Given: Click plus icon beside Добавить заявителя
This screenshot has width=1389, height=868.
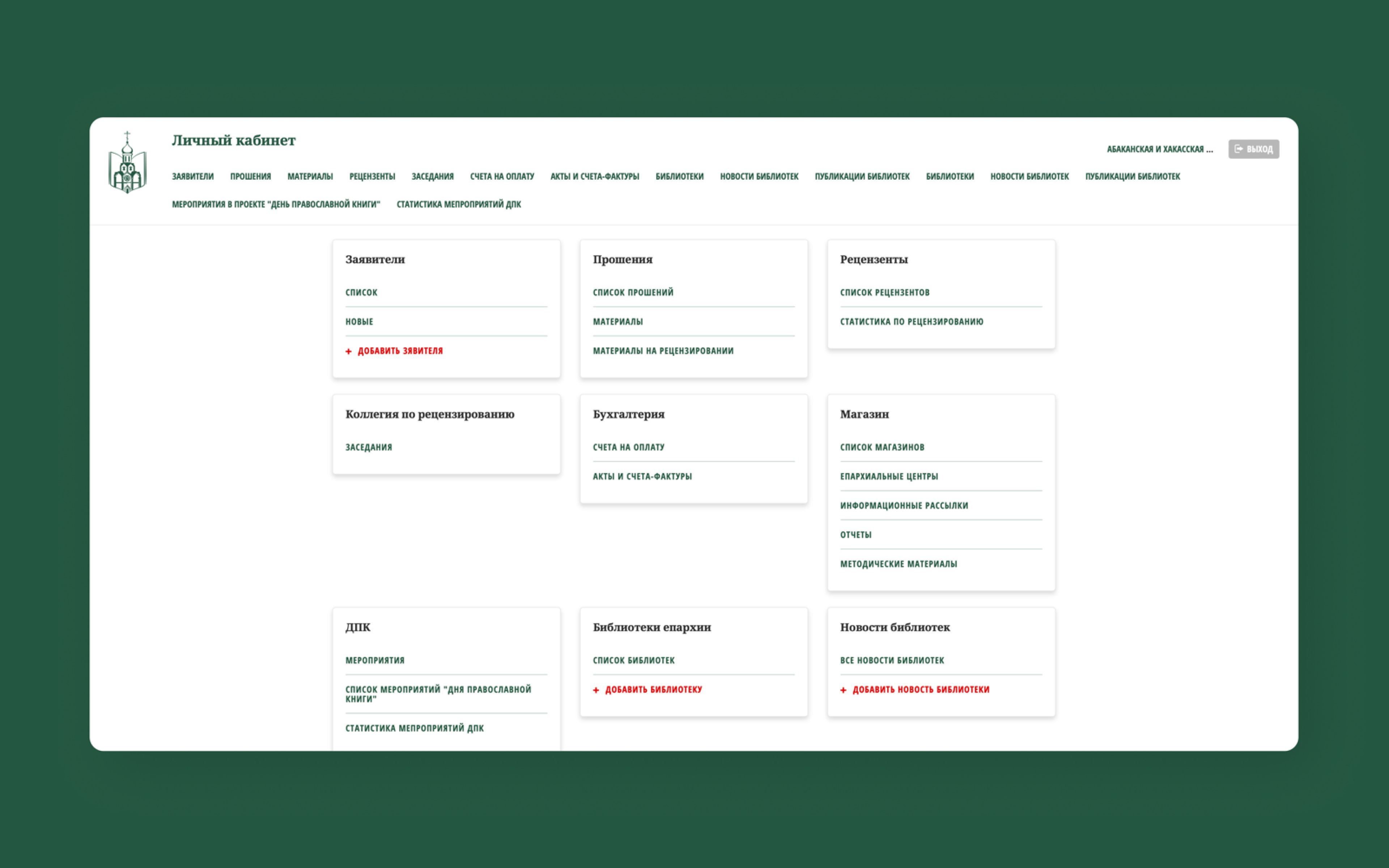Looking at the screenshot, I should coord(348,351).
